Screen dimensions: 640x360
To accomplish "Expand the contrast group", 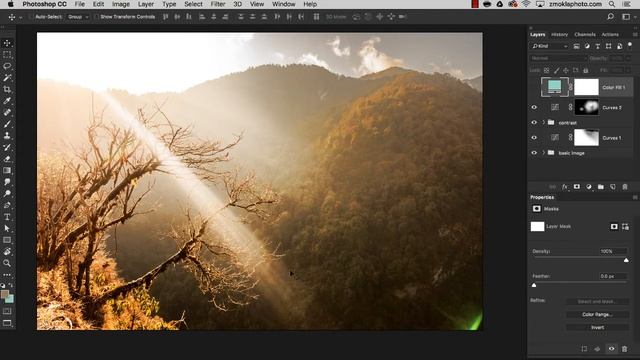I will coord(543,122).
